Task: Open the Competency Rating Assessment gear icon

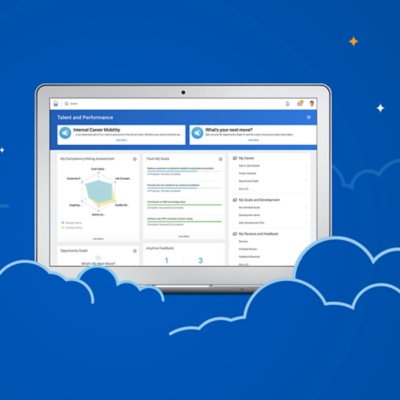Action: (135, 159)
